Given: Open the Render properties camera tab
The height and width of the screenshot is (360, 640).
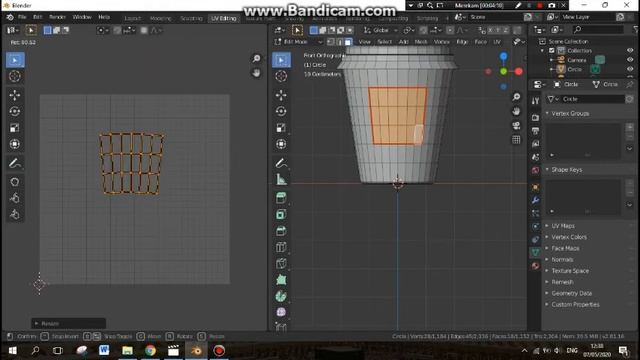Looking at the screenshot, I should (535, 118).
